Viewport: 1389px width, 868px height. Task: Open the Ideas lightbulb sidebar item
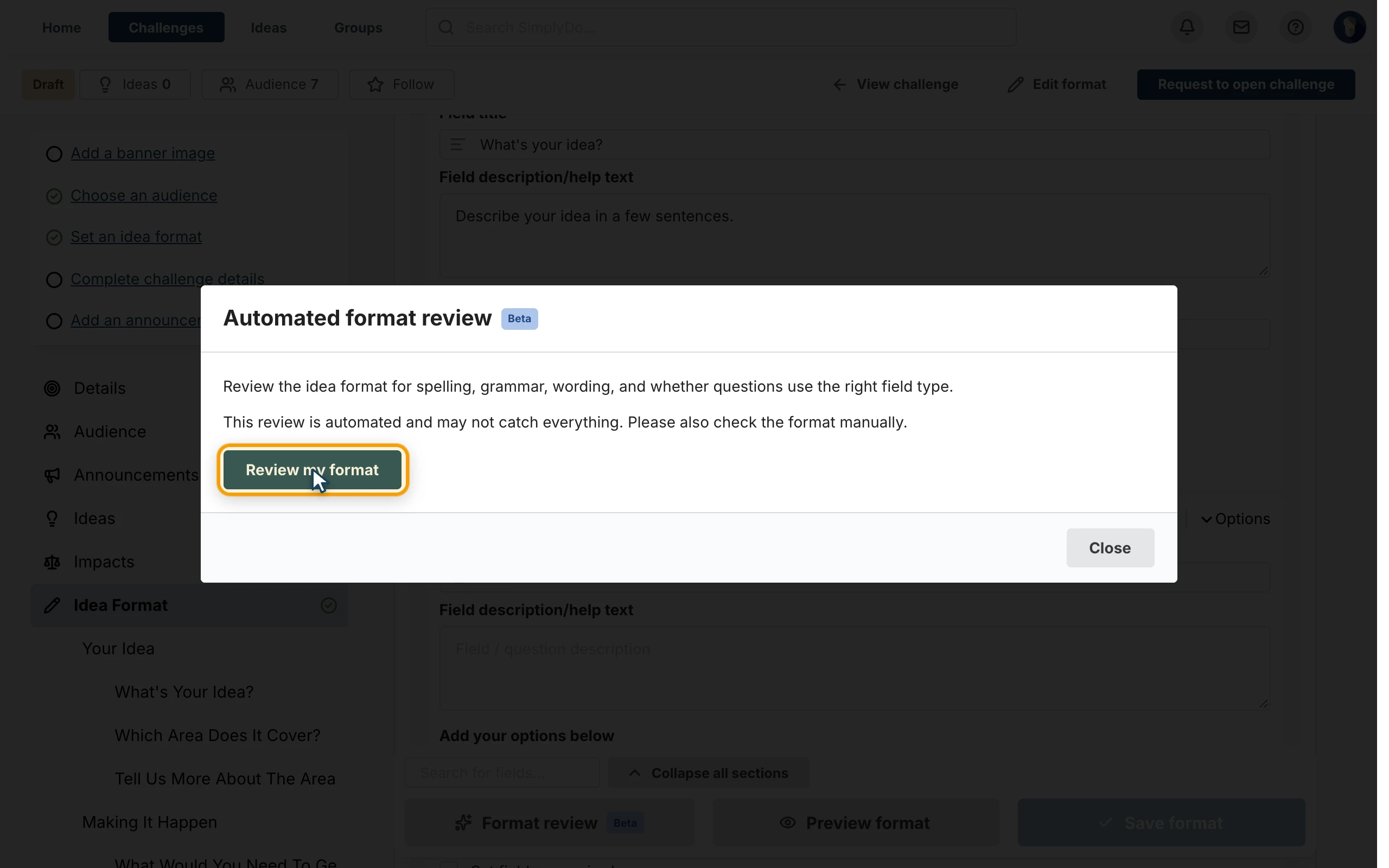94,519
